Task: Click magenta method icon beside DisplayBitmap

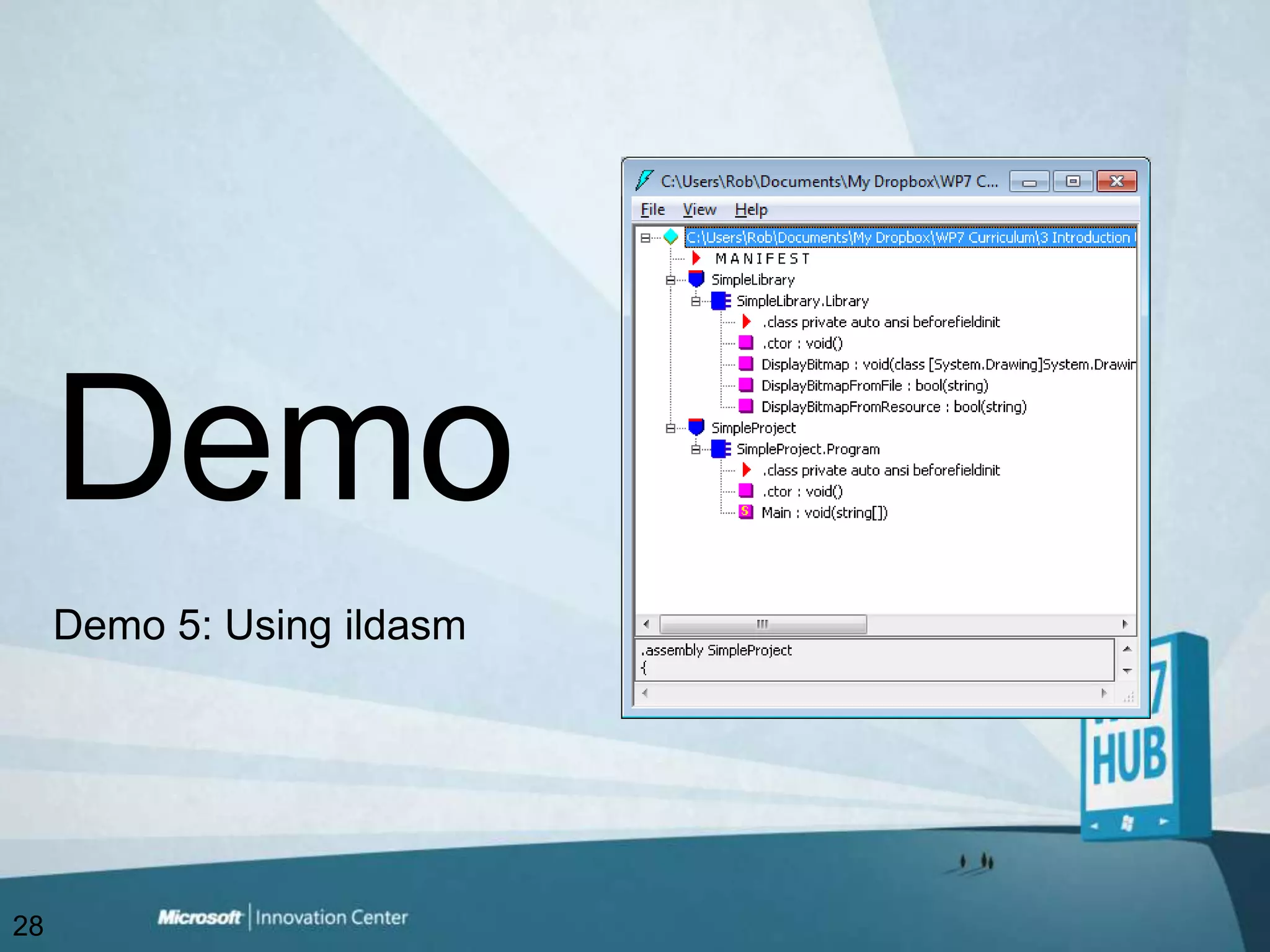Action: (x=746, y=364)
